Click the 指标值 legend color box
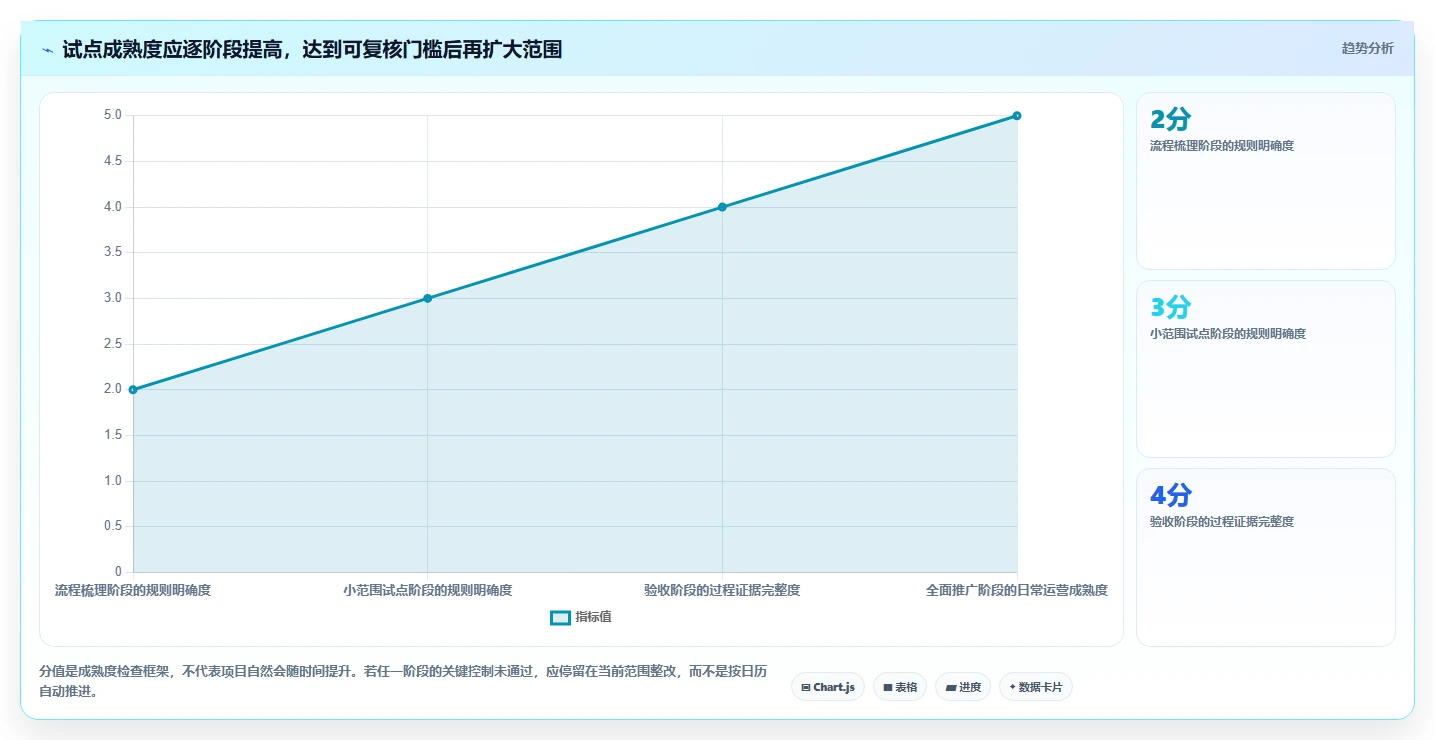 [x=560, y=617]
